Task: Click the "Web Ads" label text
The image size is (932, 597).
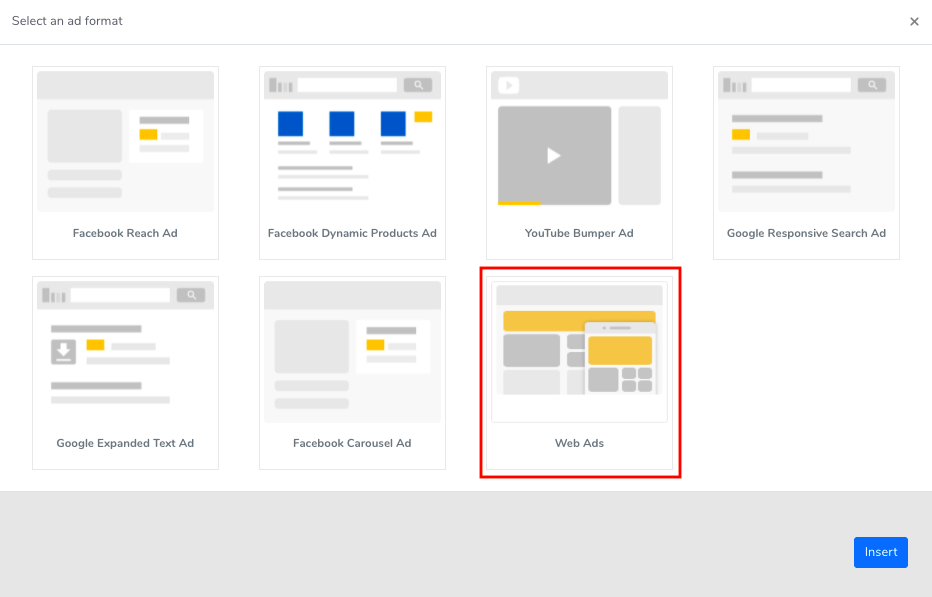Action: (x=580, y=443)
